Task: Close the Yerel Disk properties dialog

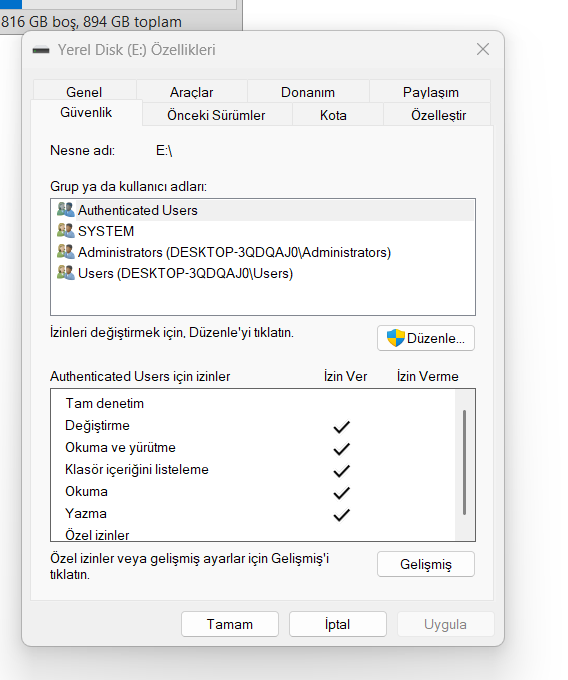Action: (483, 49)
